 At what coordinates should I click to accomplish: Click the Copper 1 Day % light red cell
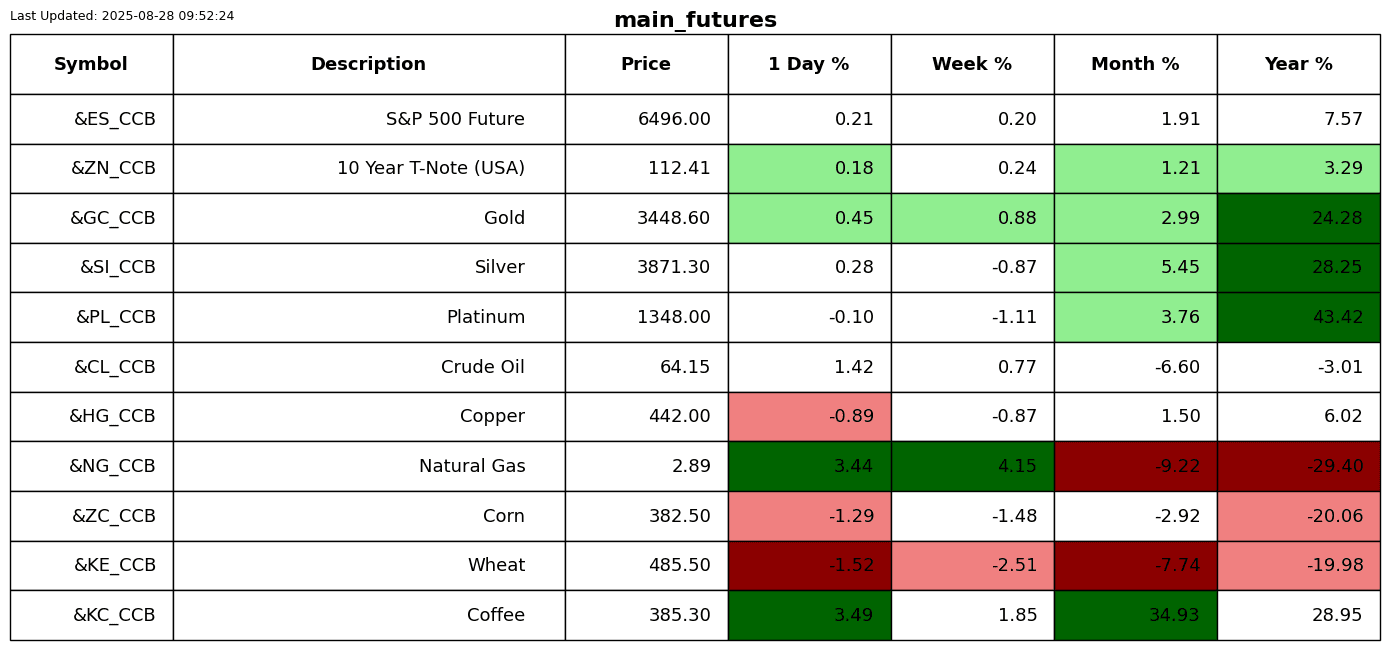coord(809,417)
